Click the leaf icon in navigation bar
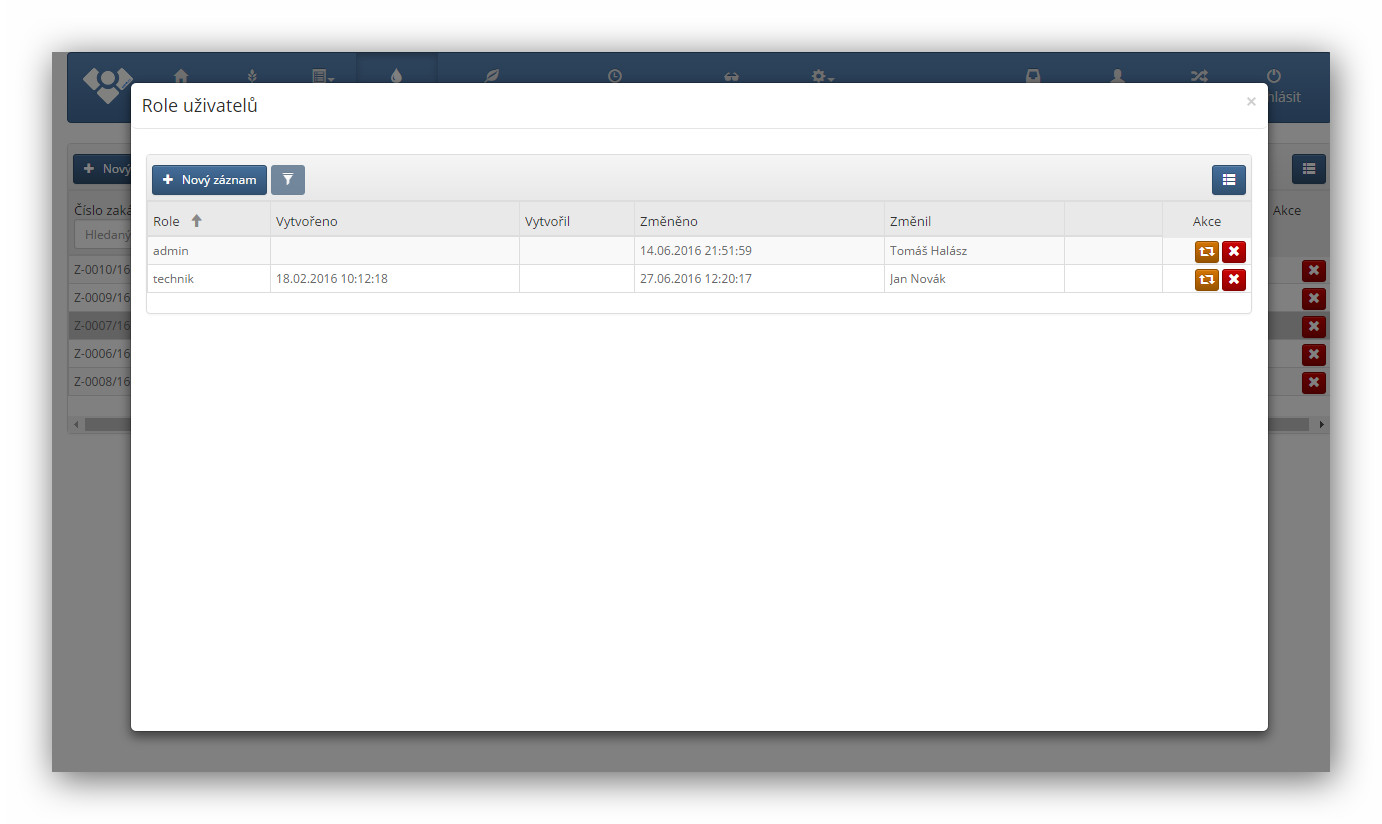 (x=491, y=75)
